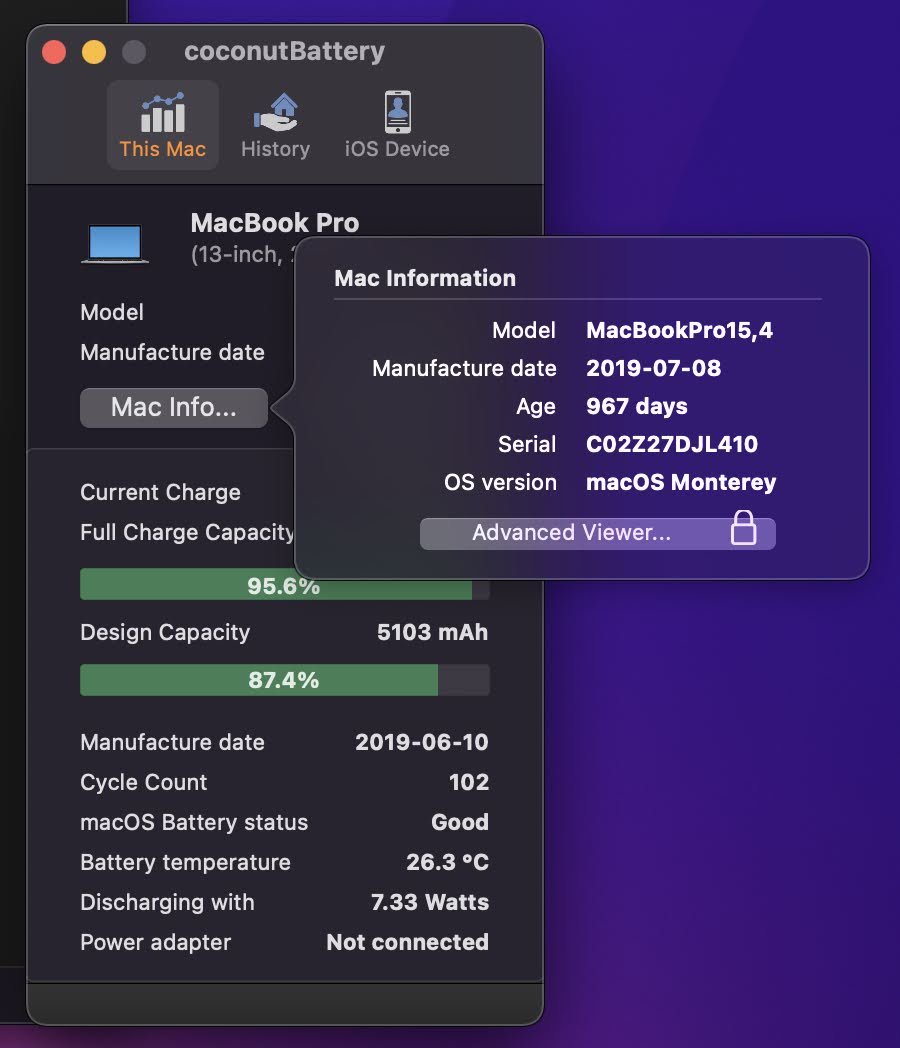
Task: Click the Design Capacity 5103 mAh value
Action: click(432, 632)
